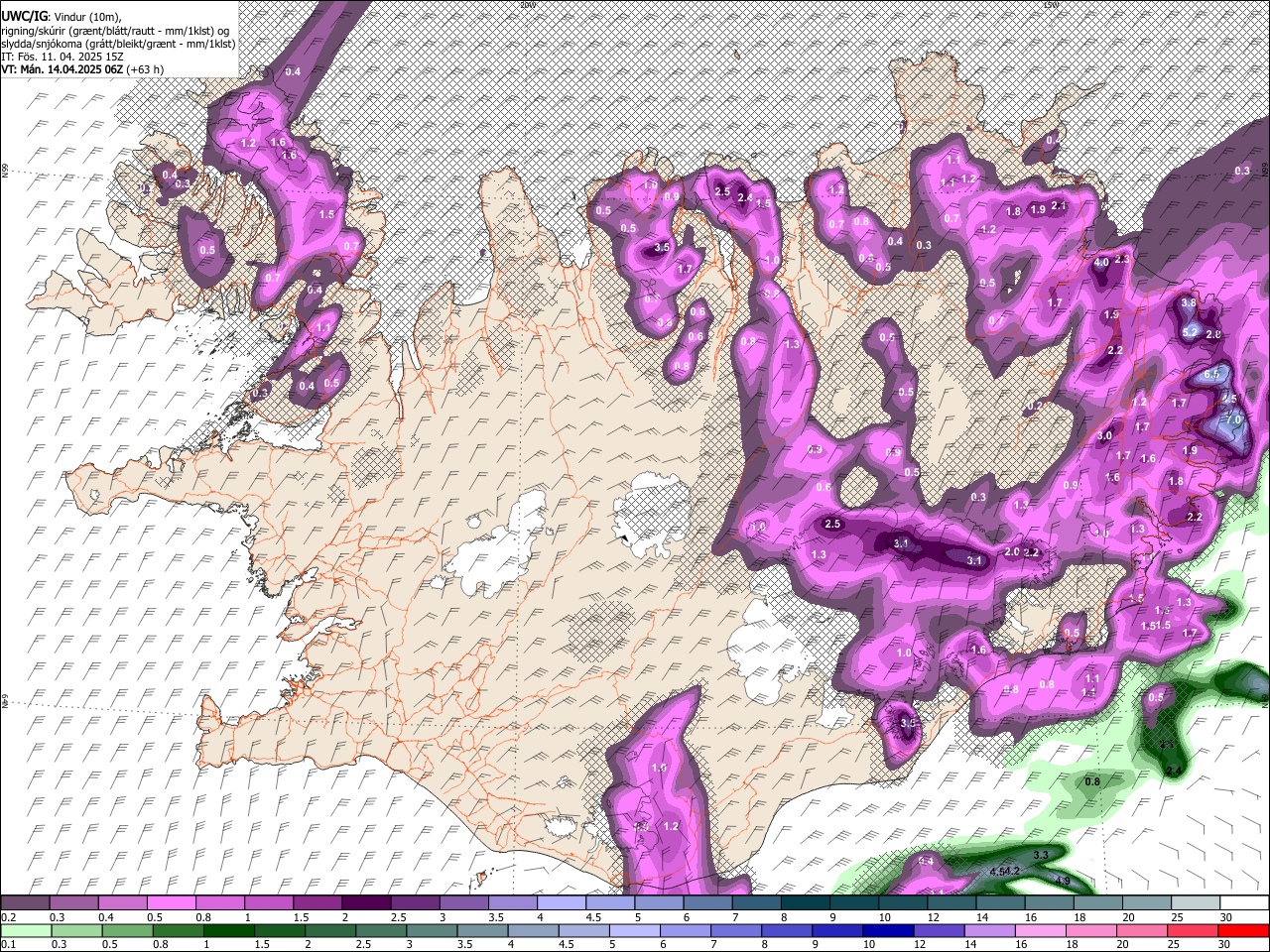Pick the dark teal swatch labeled 8 in the upper legend row

(805, 903)
